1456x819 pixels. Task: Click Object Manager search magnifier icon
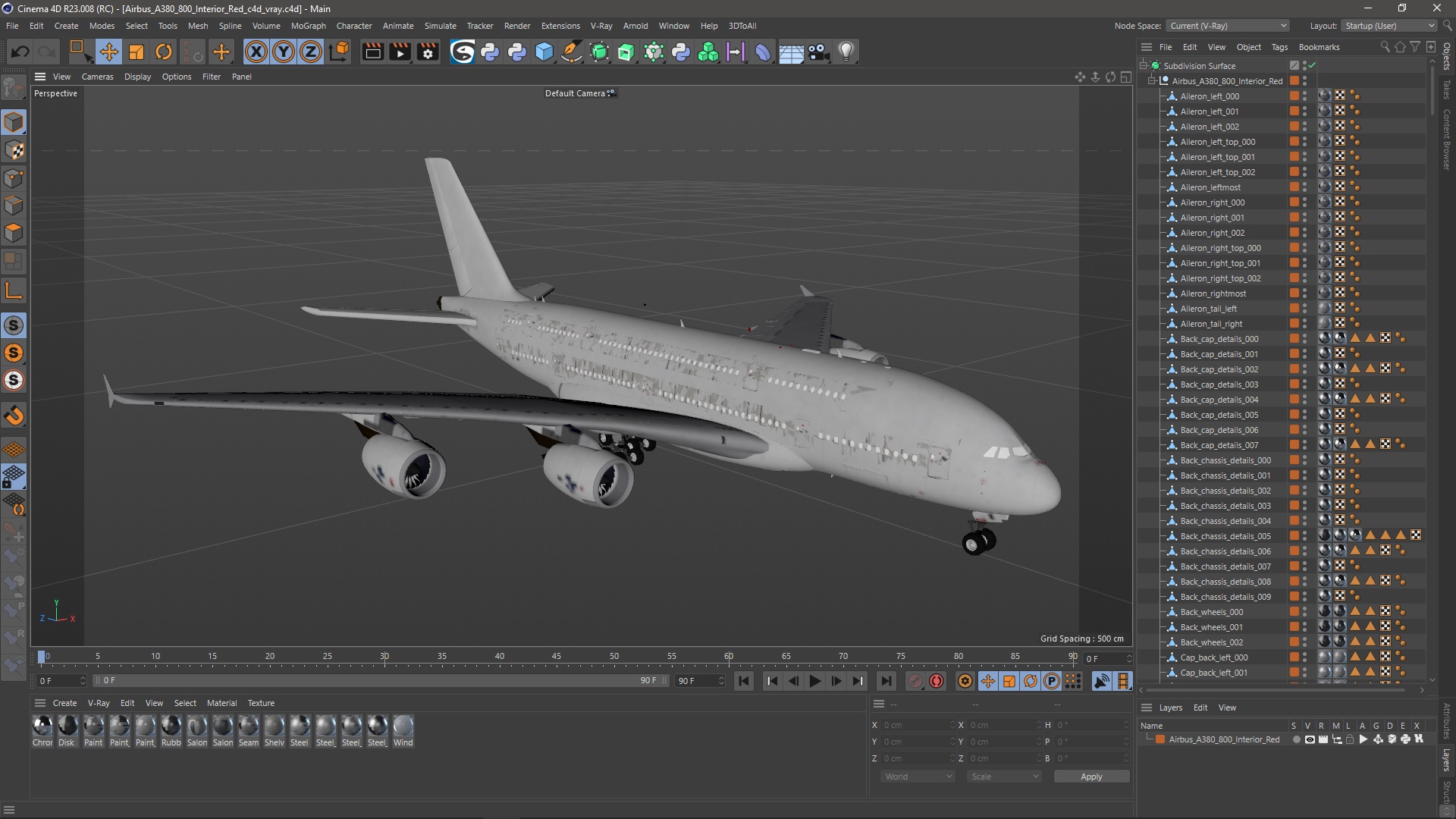tap(1385, 47)
